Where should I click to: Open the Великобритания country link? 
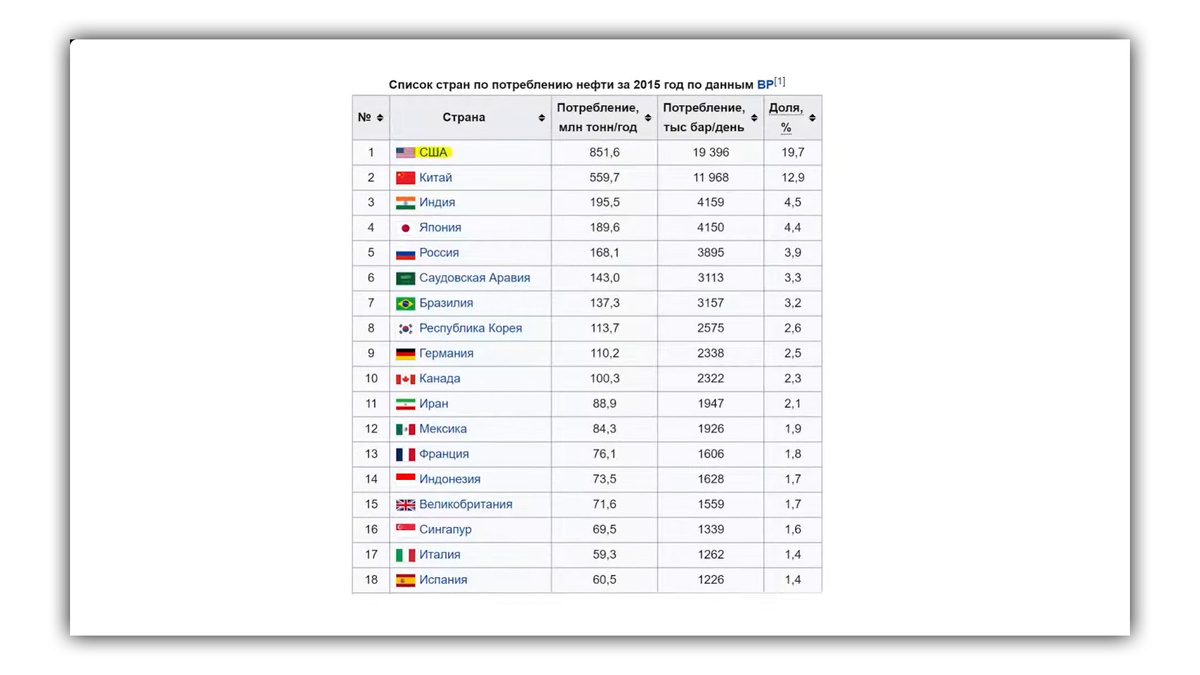tap(466, 504)
